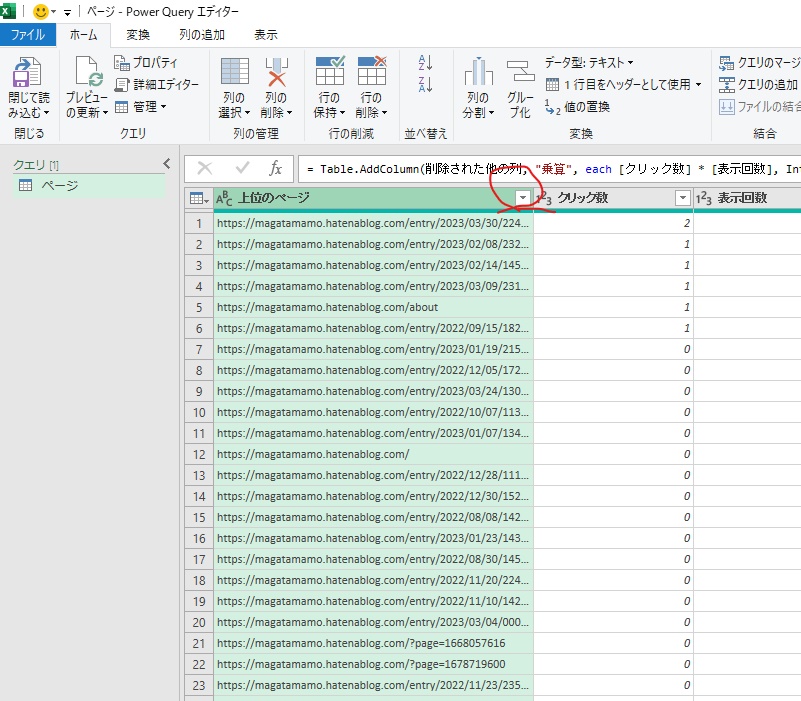Click クエリのマージ button
The image size is (801, 701).
click(x=759, y=63)
